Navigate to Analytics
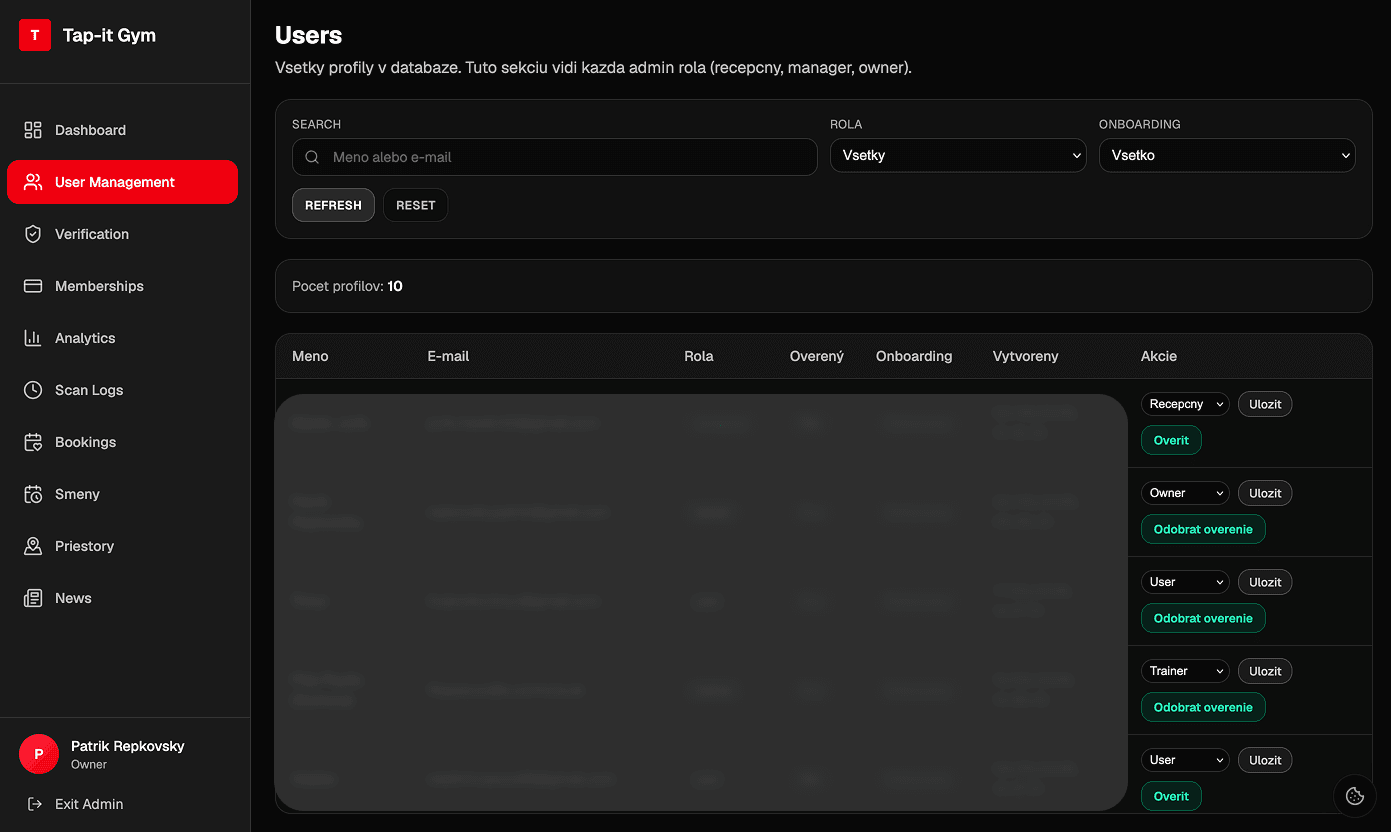The image size is (1391, 832). click(x=122, y=338)
